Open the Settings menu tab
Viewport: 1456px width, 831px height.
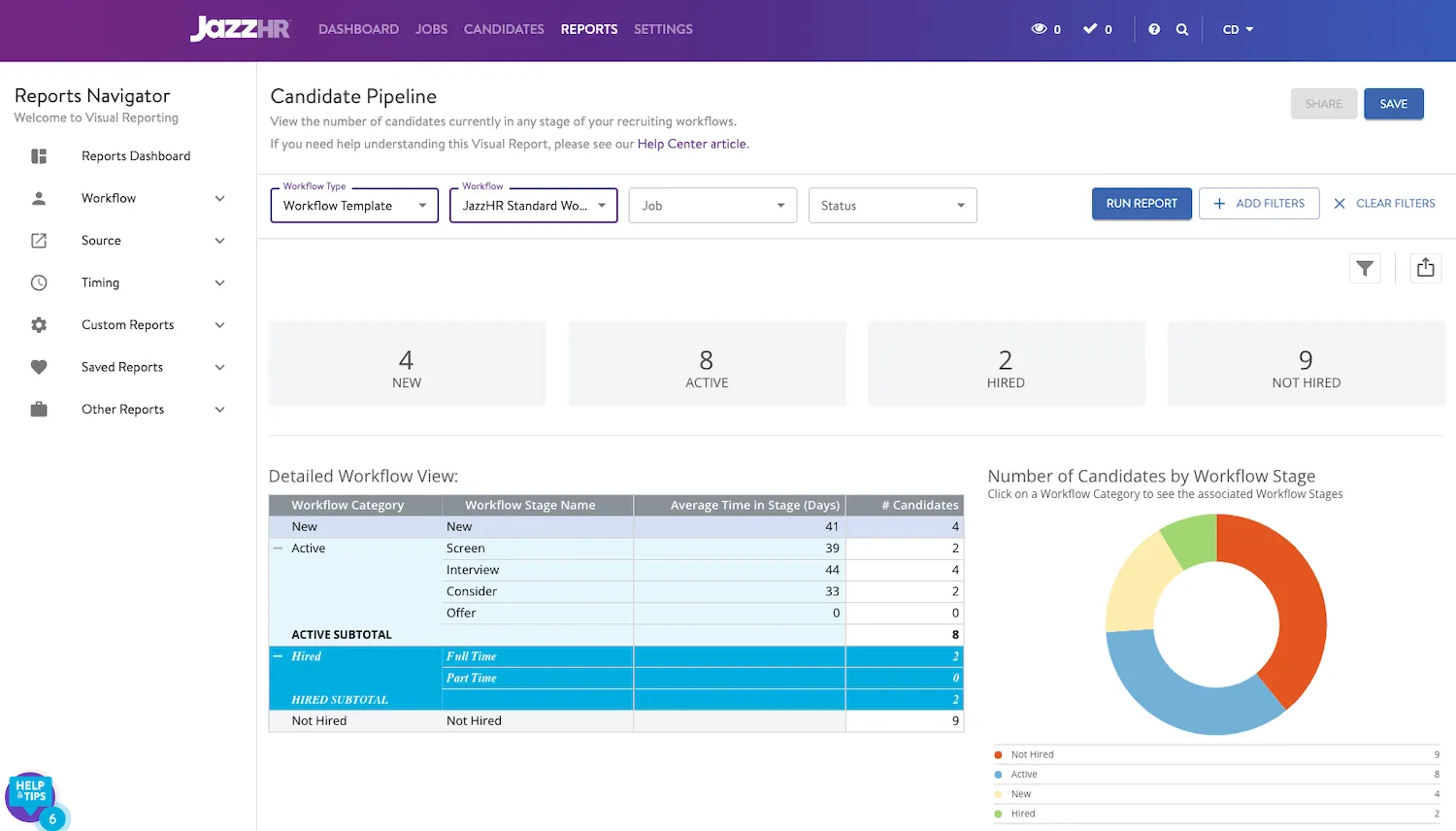click(663, 29)
